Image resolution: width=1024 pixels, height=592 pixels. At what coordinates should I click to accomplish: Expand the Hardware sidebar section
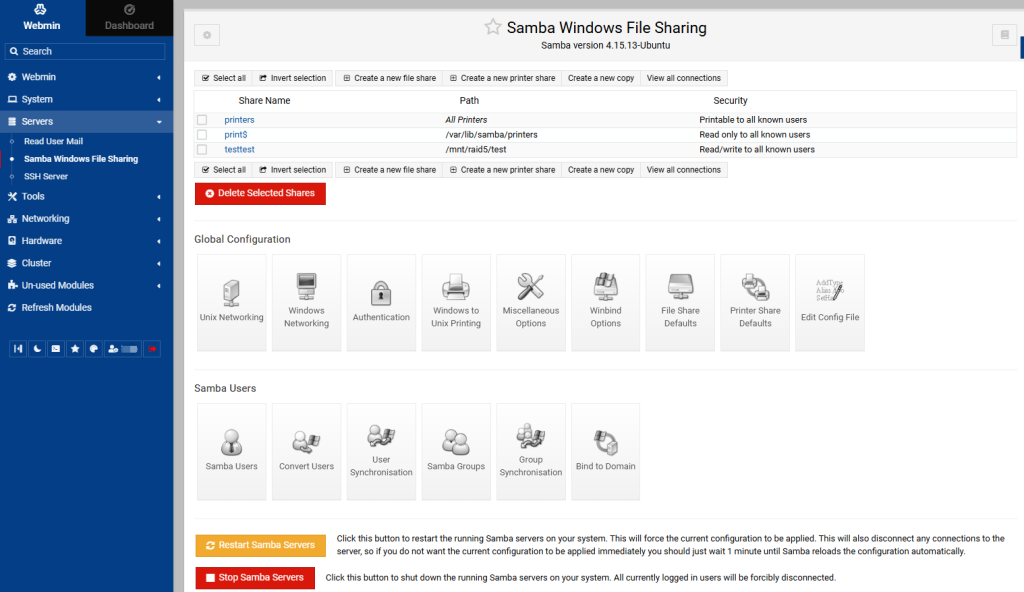[86, 241]
